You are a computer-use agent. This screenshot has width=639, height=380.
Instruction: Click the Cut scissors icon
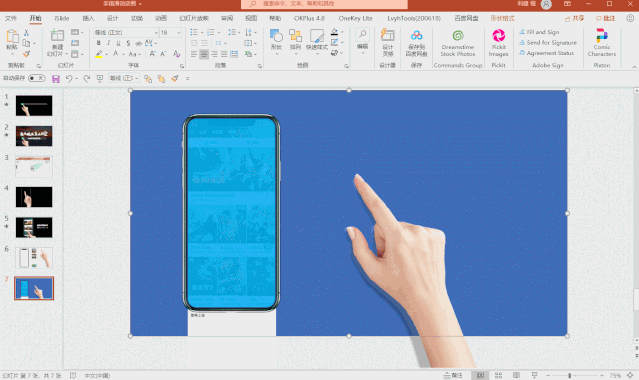26,33
